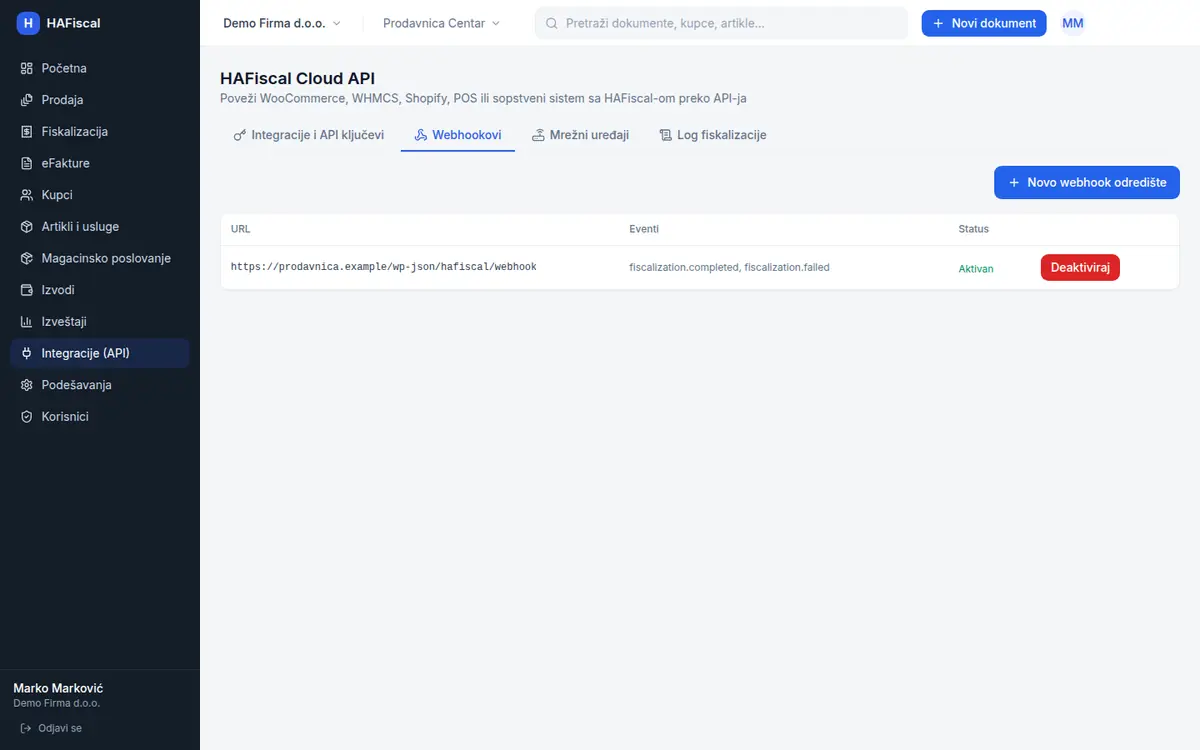This screenshot has height=750, width=1200.
Task: Open eFakture in the sidebar
Action: 100,163
